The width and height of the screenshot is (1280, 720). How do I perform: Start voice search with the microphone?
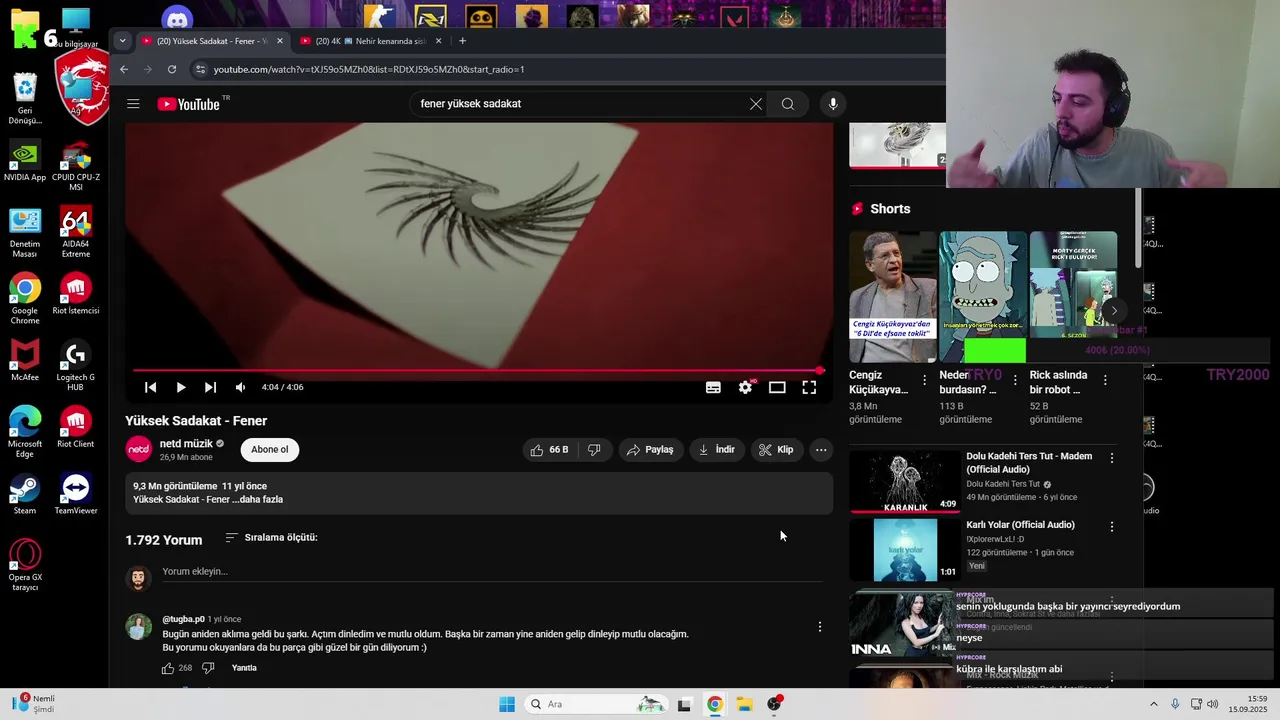tap(833, 104)
